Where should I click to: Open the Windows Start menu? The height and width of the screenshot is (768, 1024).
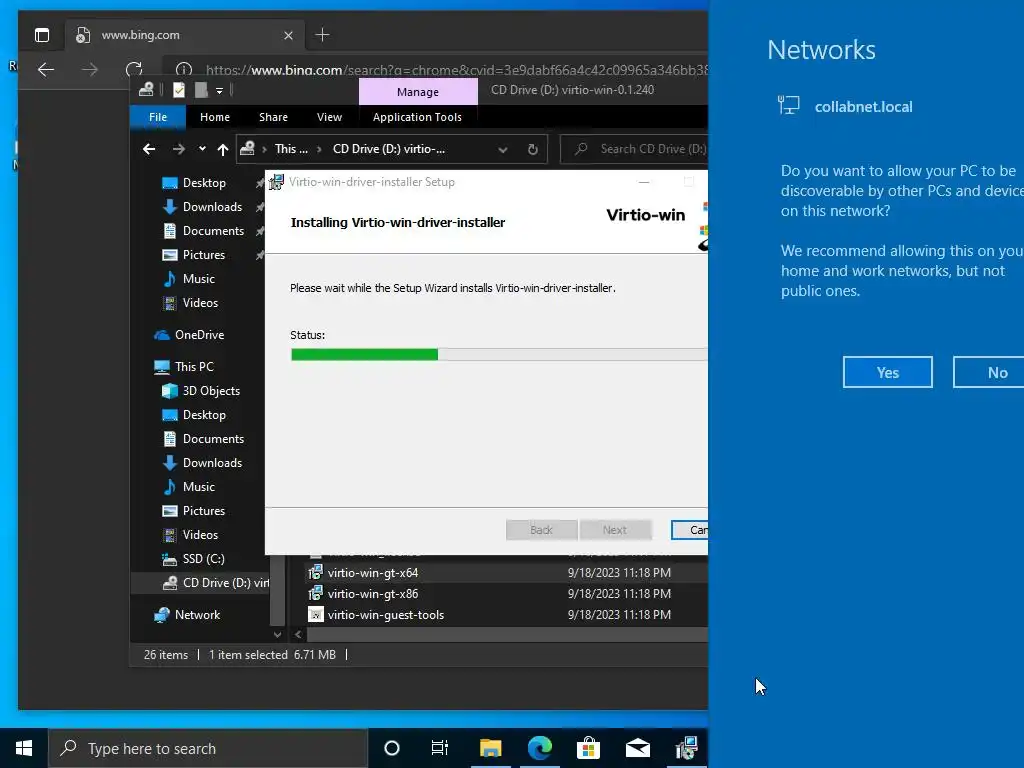pyautogui.click(x=24, y=748)
